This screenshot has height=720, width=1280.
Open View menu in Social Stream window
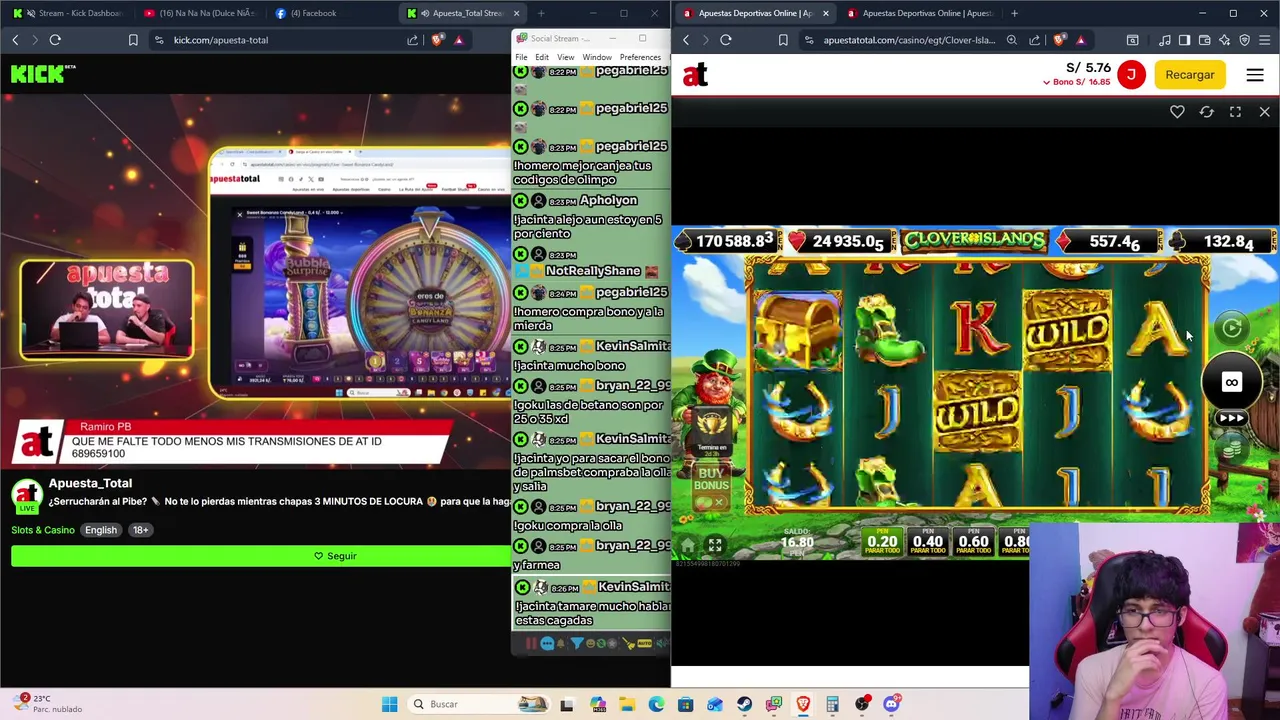(x=565, y=57)
